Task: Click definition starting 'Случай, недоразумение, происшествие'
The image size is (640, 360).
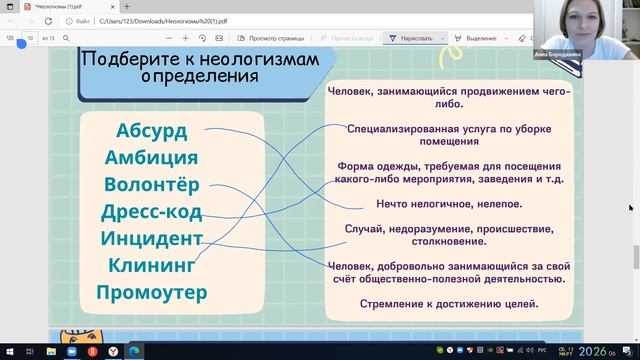Action: [x=449, y=235]
